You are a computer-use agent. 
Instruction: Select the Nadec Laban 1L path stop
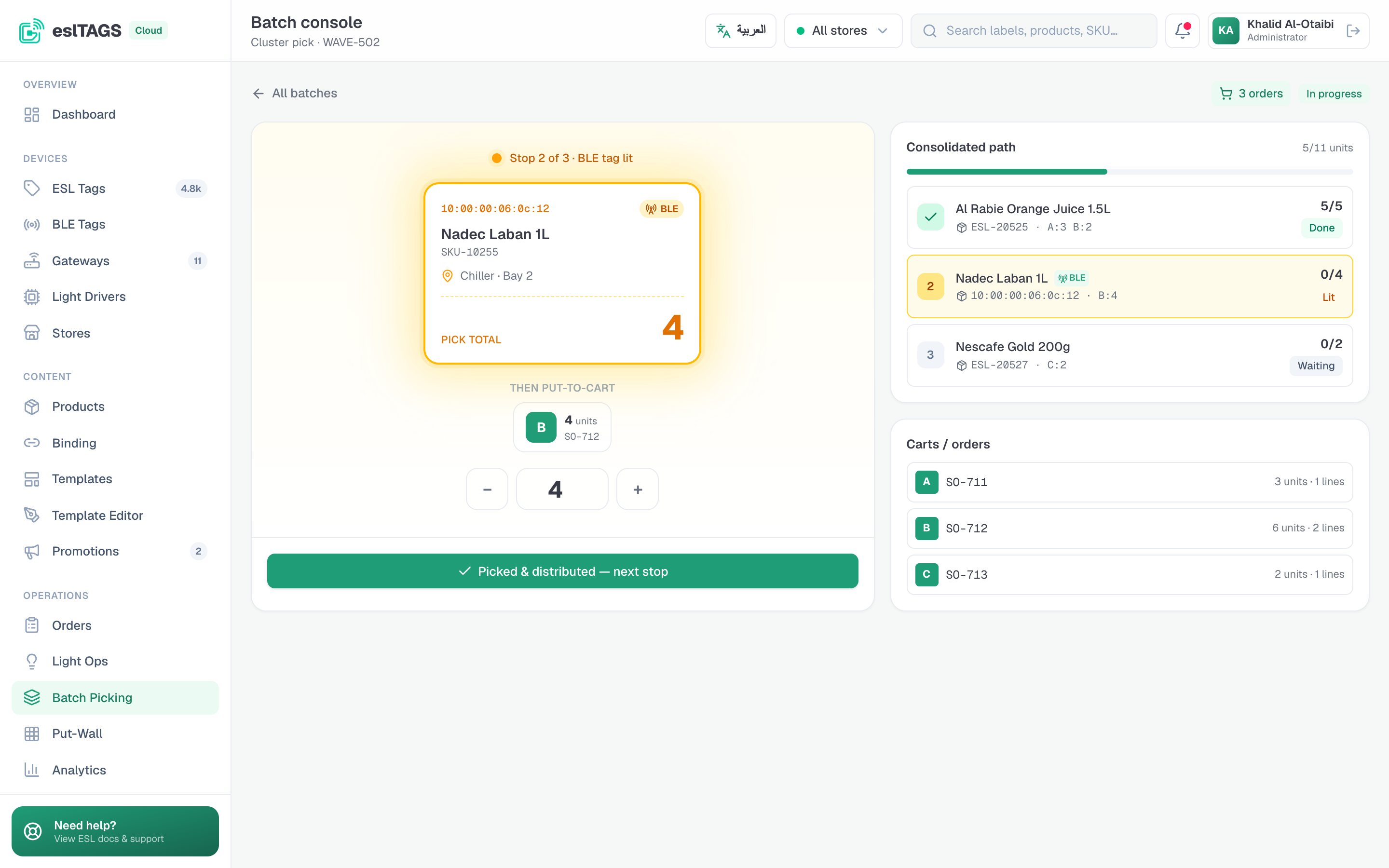click(1130, 286)
